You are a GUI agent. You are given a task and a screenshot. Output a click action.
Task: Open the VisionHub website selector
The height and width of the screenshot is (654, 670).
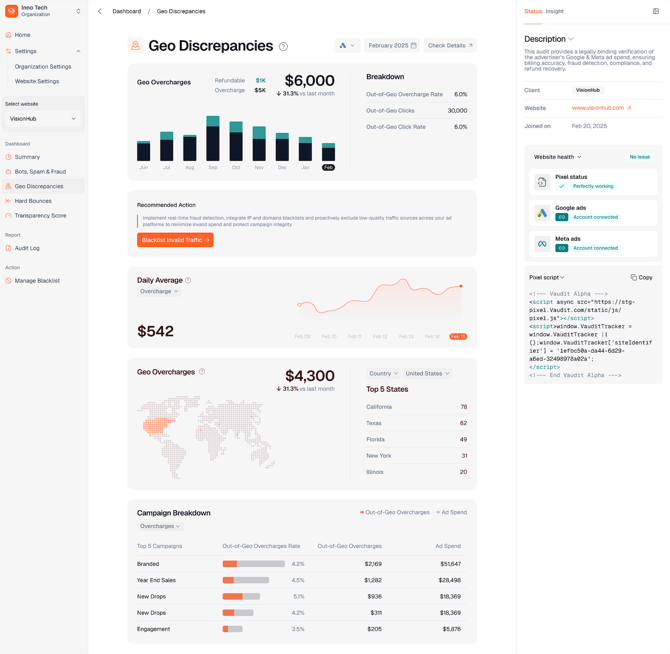[43, 119]
